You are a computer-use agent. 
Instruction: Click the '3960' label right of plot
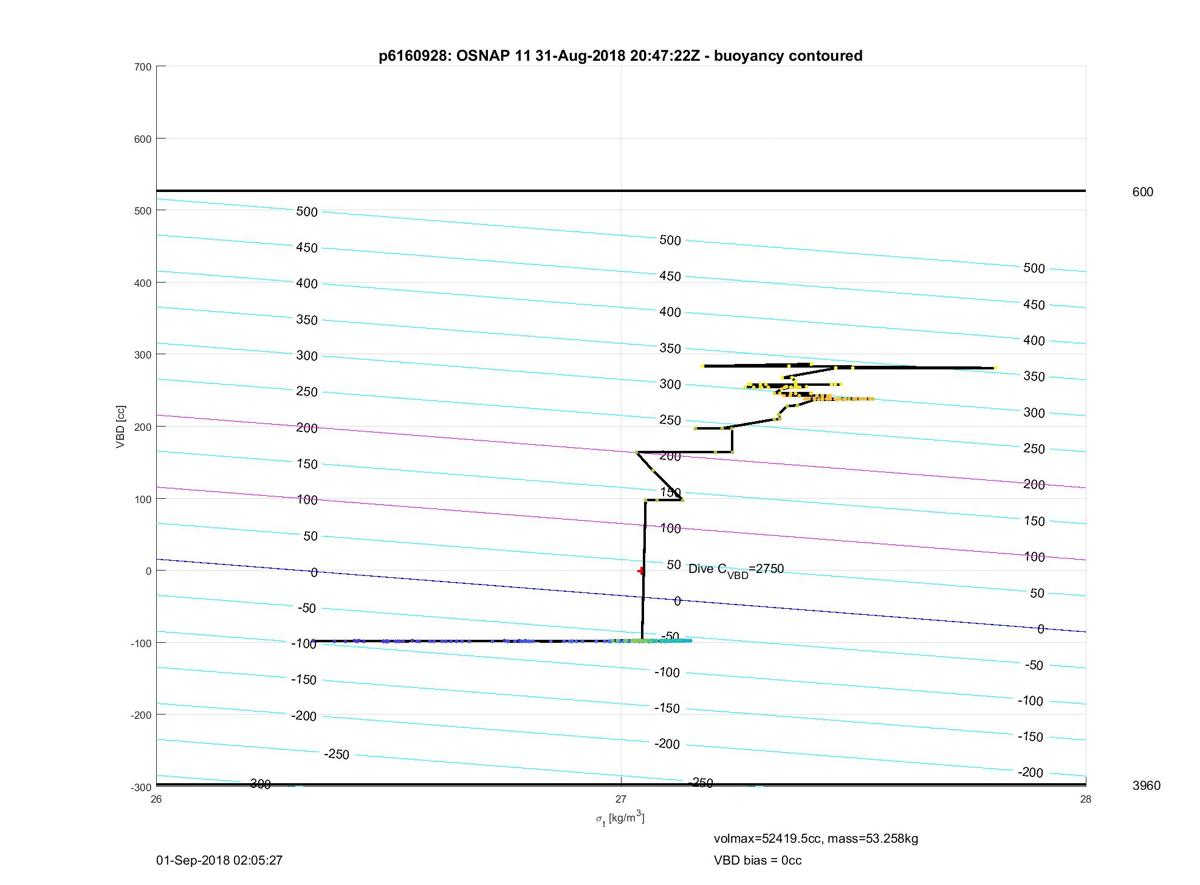1146,786
